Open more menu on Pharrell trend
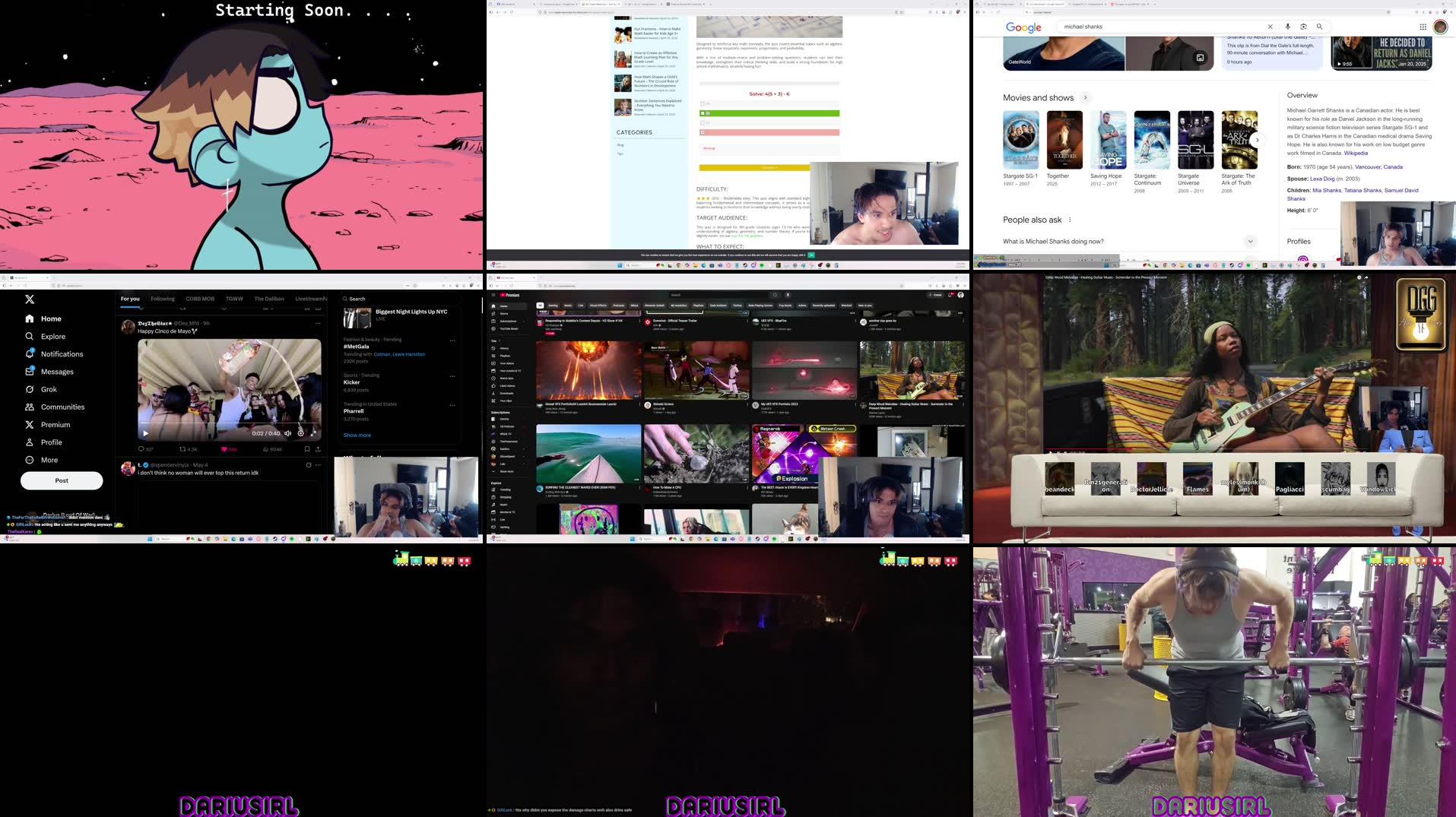The height and width of the screenshot is (817, 1456). click(452, 405)
